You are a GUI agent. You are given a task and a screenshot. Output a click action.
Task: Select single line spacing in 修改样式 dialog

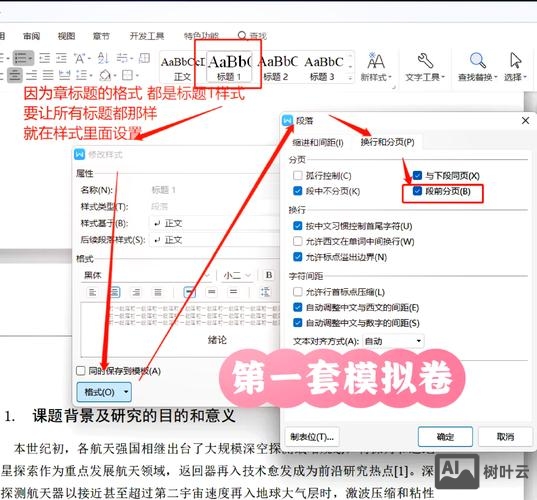(189, 292)
